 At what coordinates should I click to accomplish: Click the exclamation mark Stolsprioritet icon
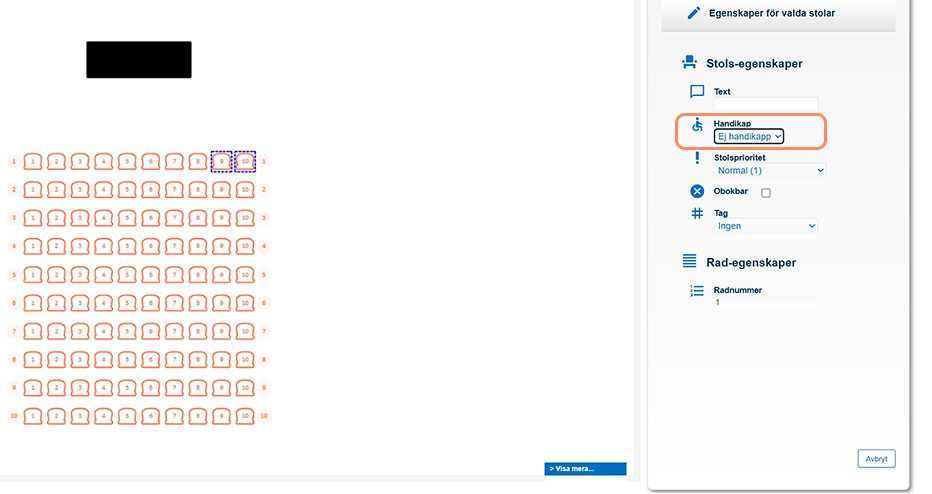click(697, 158)
